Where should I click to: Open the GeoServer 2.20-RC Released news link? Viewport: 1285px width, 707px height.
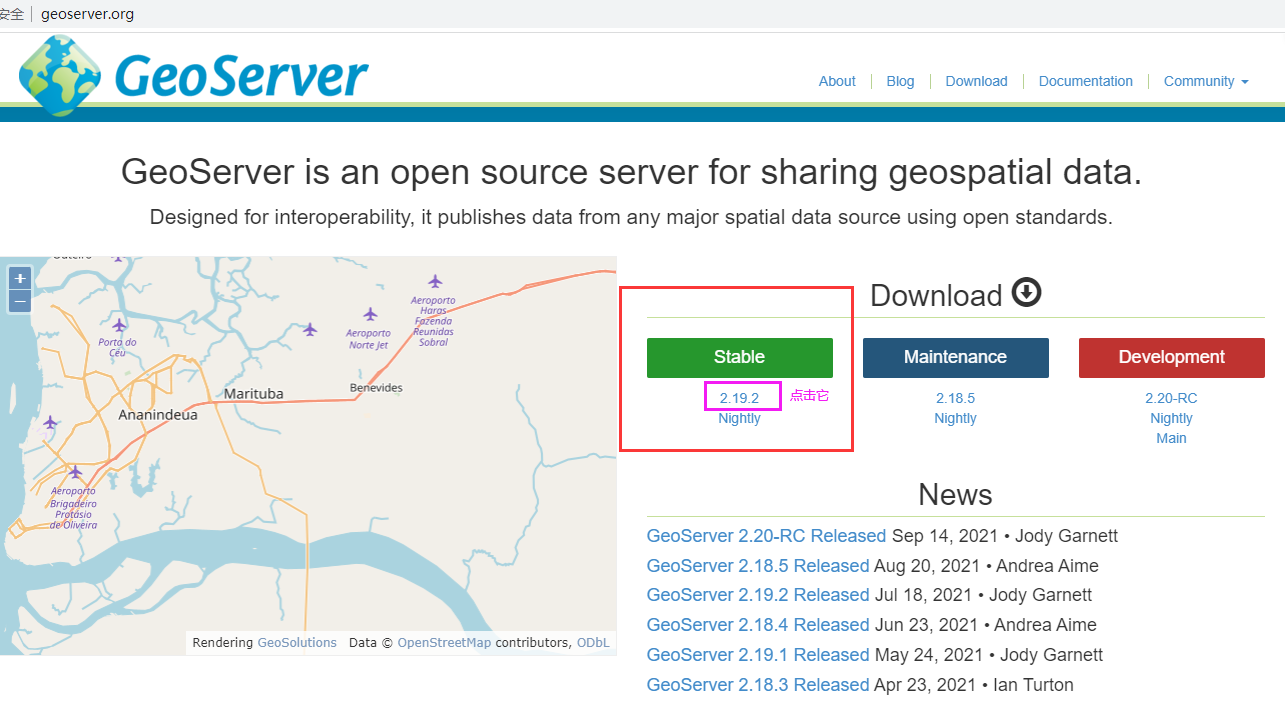(766, 535)
